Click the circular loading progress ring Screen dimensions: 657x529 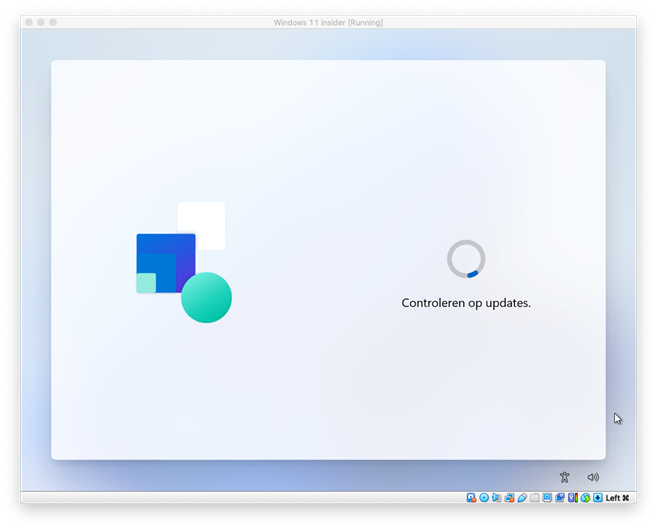pos(466,259)
